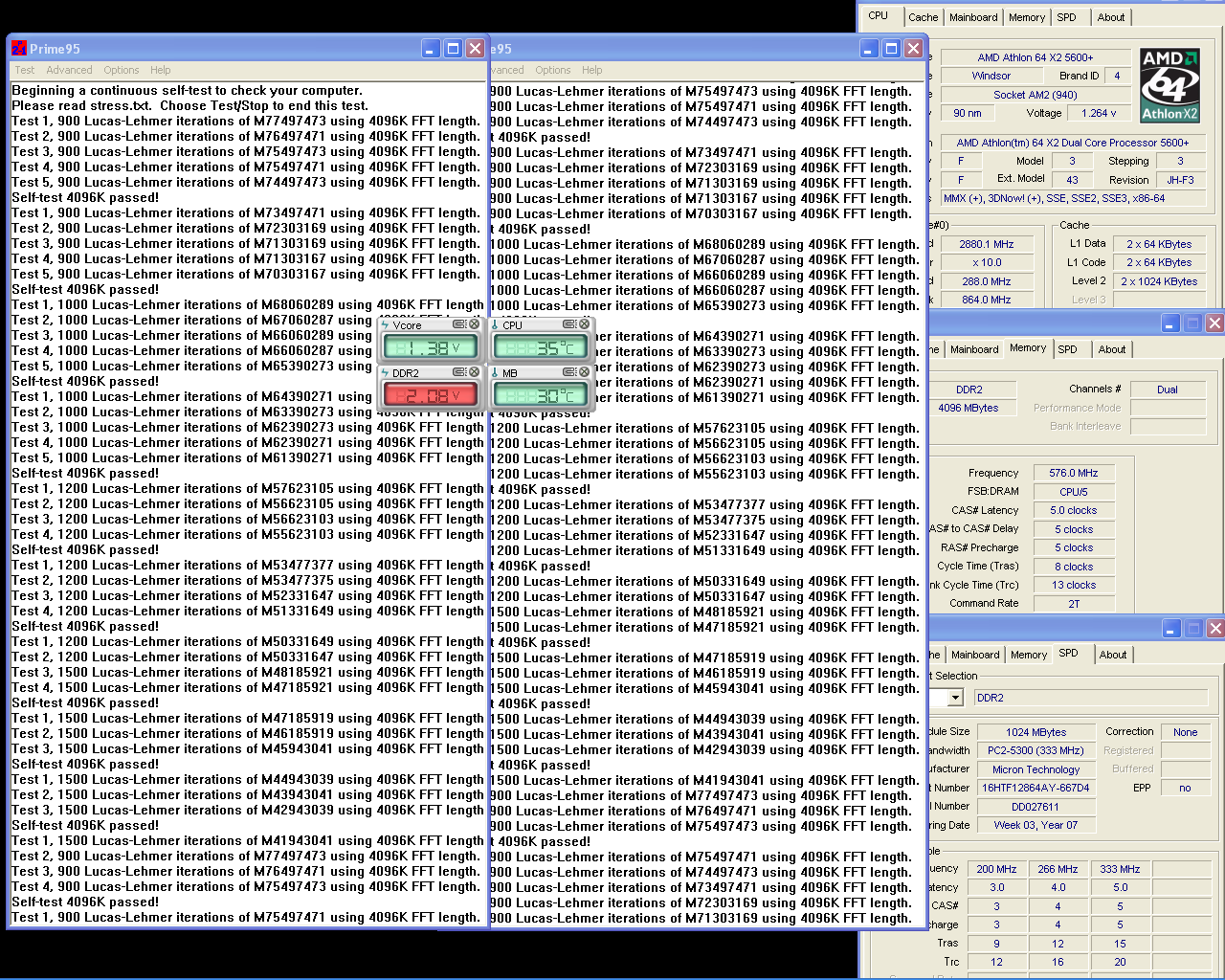
Task: Close the middle CPU-Z Memory window
Action: tap(1214, 323)
